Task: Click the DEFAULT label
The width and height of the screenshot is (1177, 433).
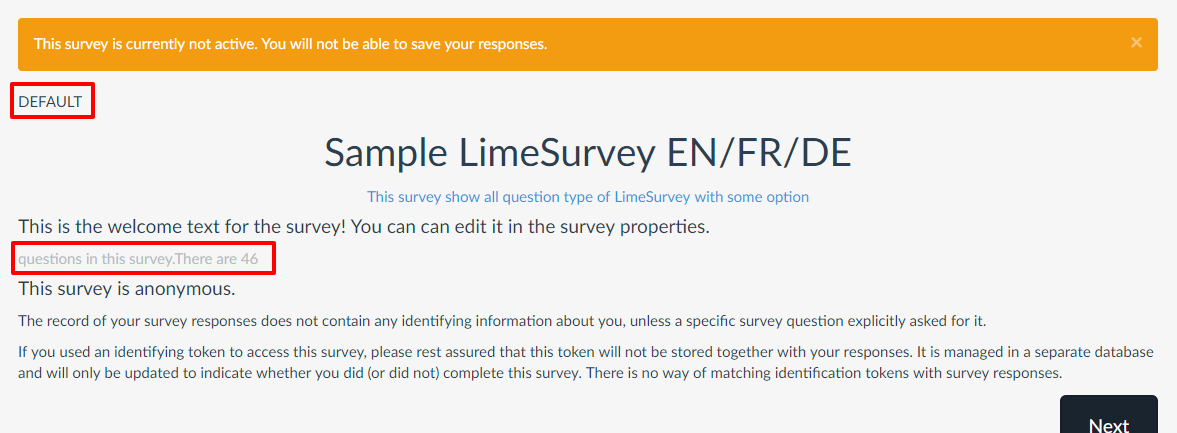Action: [x=50, y=101]
